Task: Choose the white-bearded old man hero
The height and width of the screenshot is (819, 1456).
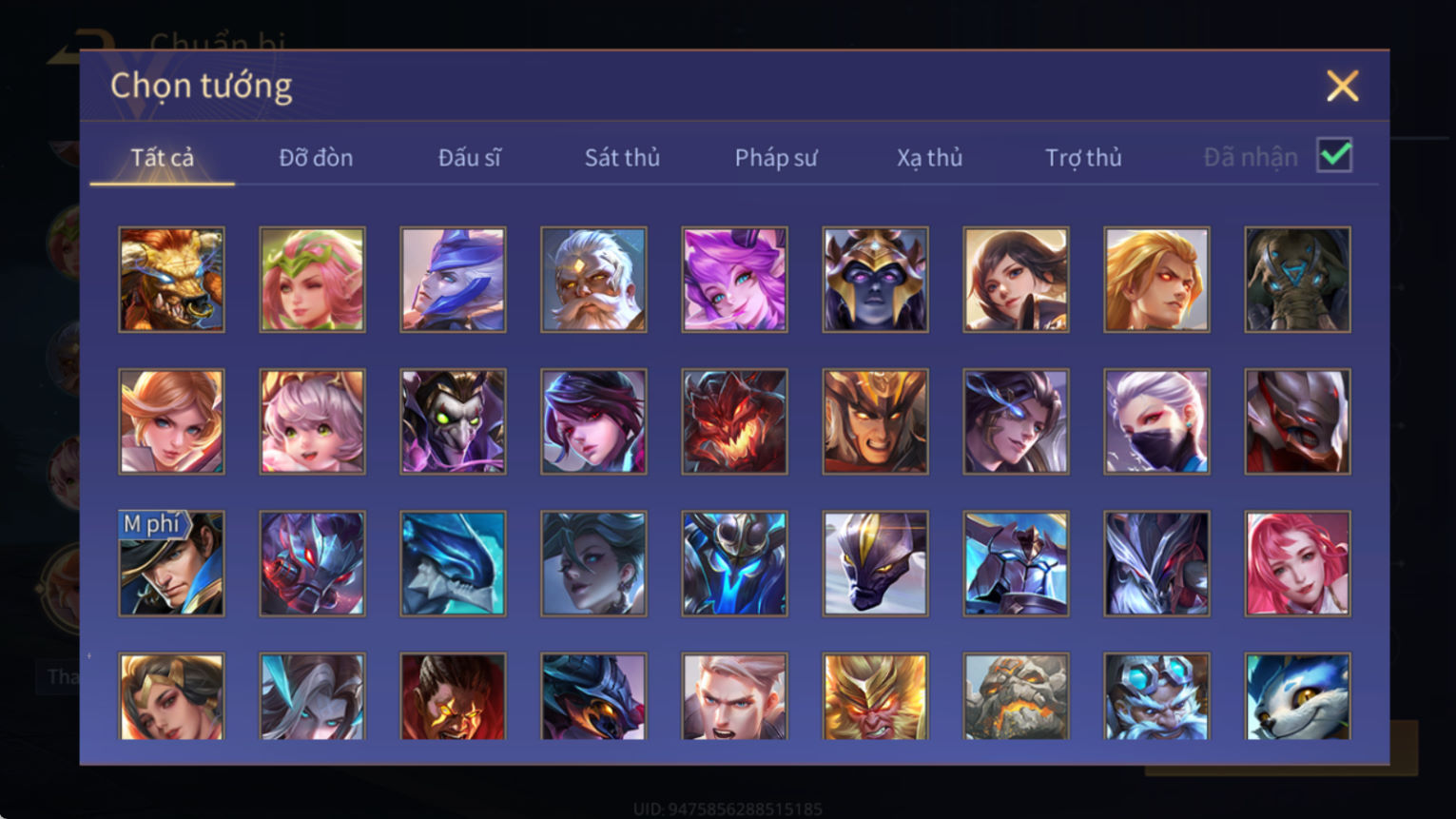Action: 593,280
